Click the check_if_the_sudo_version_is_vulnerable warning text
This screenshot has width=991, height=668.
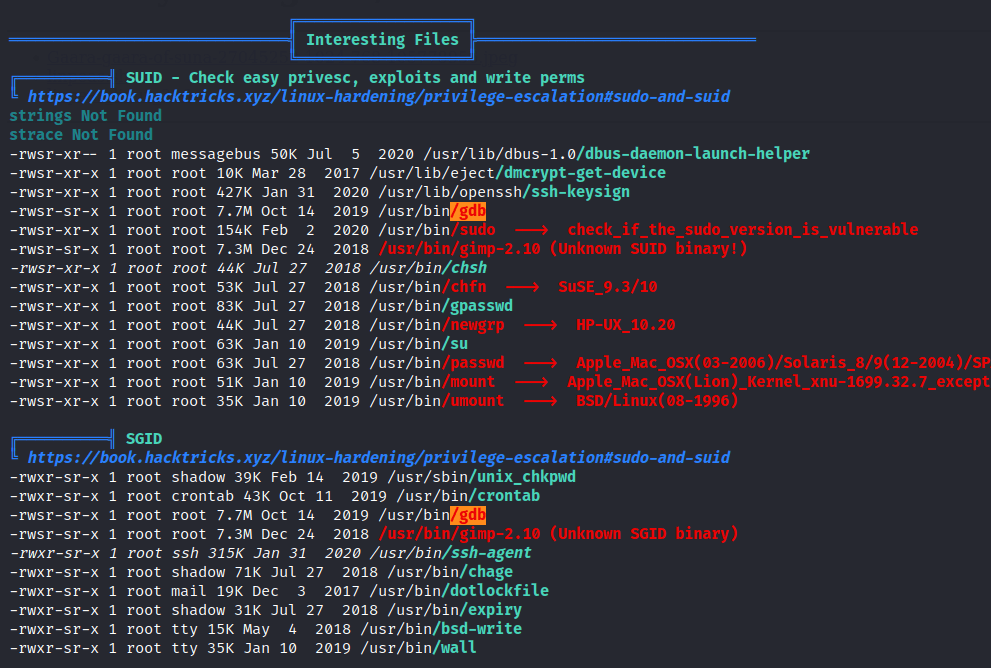[742, 230]
